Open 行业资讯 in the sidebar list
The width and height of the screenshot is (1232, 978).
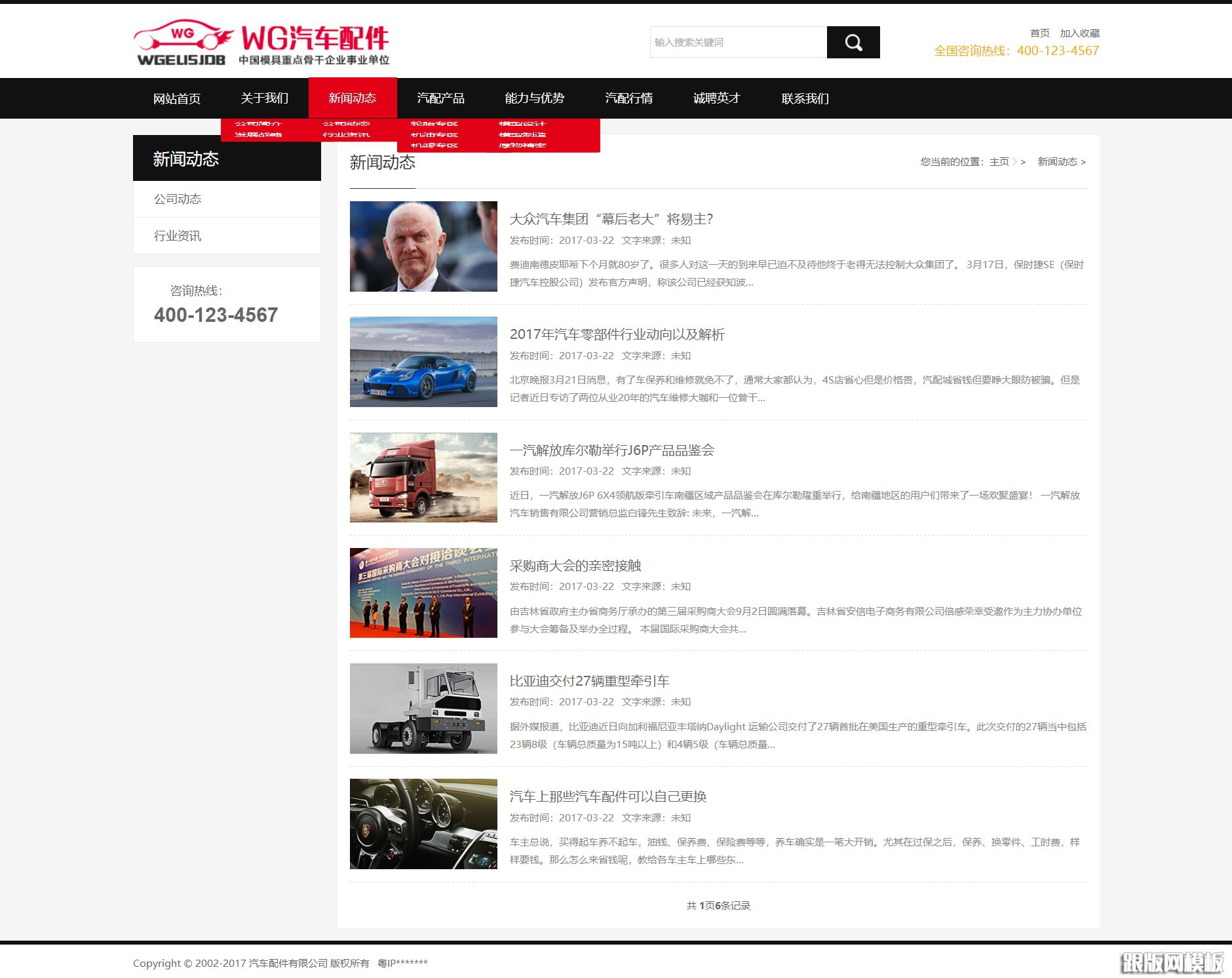(x=178, y=235)
